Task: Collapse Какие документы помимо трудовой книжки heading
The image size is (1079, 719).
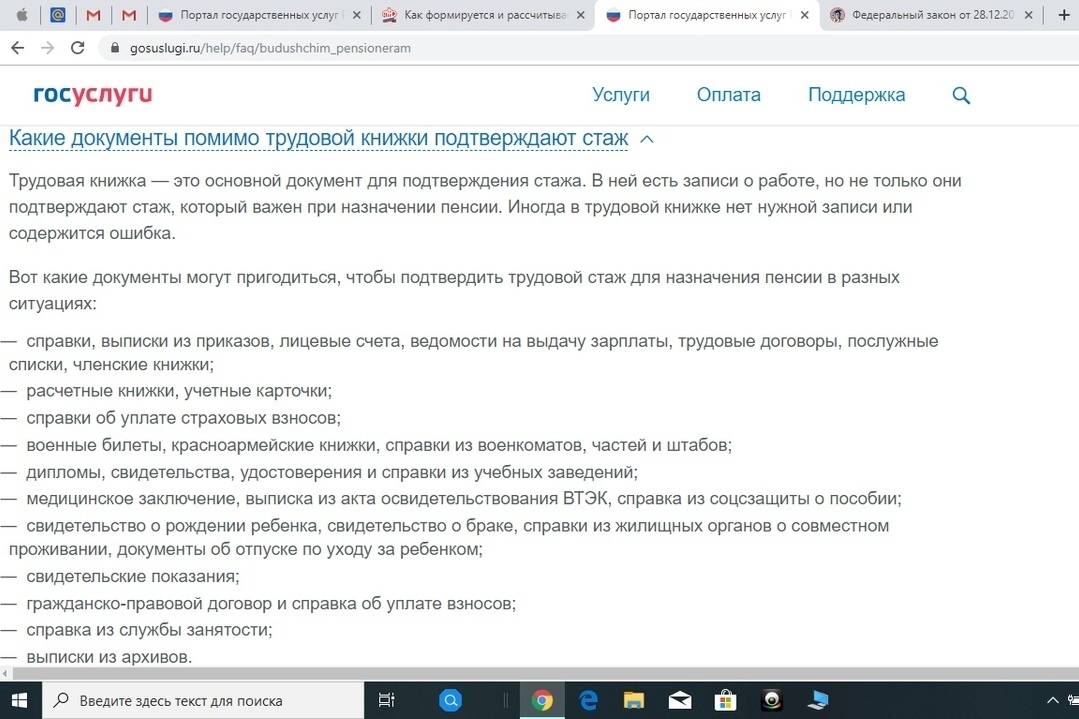Action: (x=319, y=138)
